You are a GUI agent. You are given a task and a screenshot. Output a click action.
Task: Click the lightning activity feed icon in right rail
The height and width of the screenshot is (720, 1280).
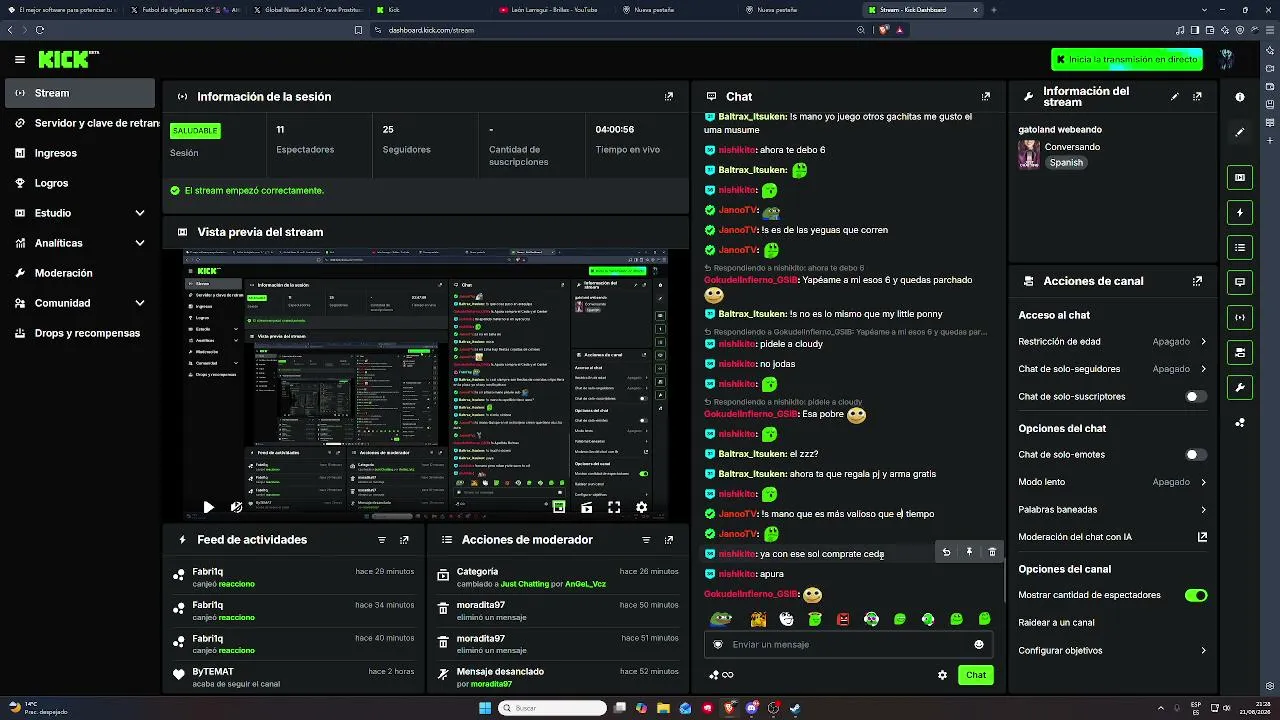coord(1240,213)
